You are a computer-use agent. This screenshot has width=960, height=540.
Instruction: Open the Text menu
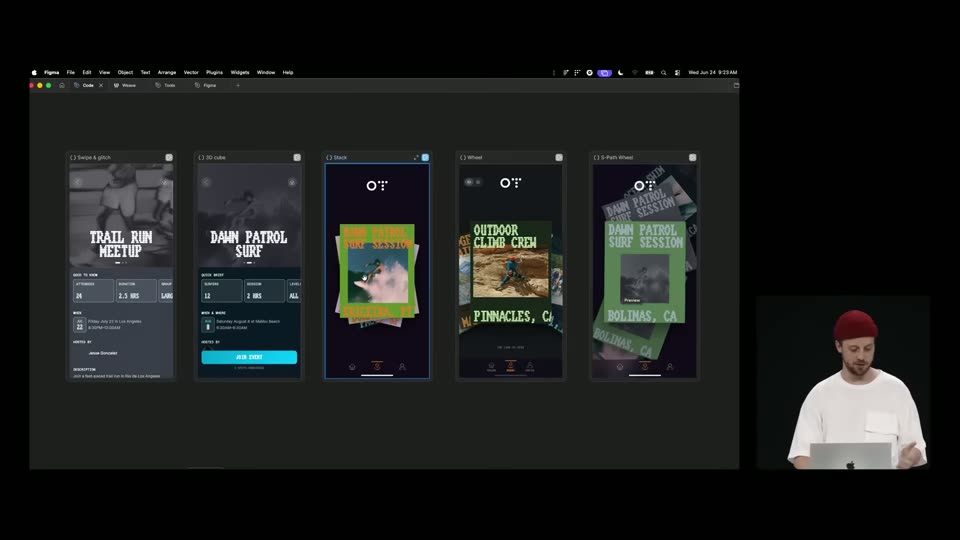pos(145,72)
